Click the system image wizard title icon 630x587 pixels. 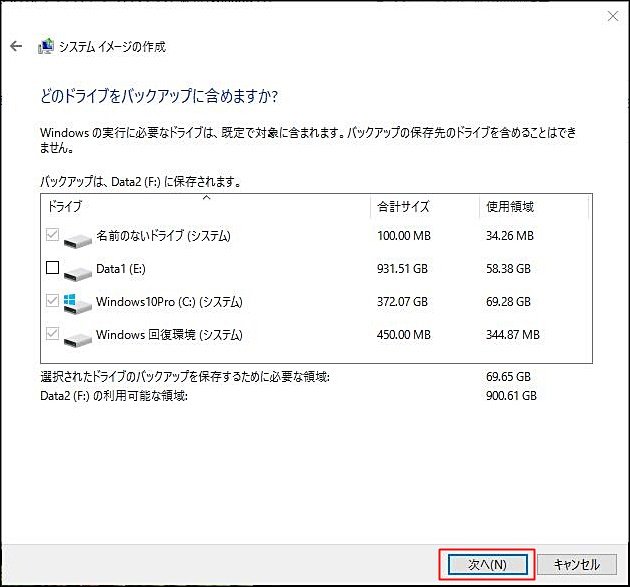[46, 46]
